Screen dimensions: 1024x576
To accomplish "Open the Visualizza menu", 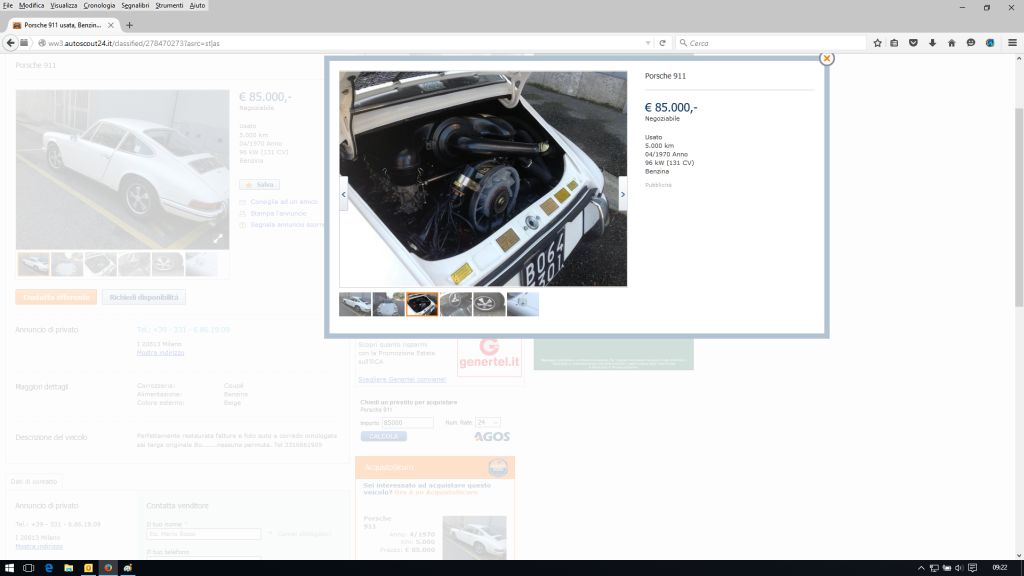I will click(64, 5).
